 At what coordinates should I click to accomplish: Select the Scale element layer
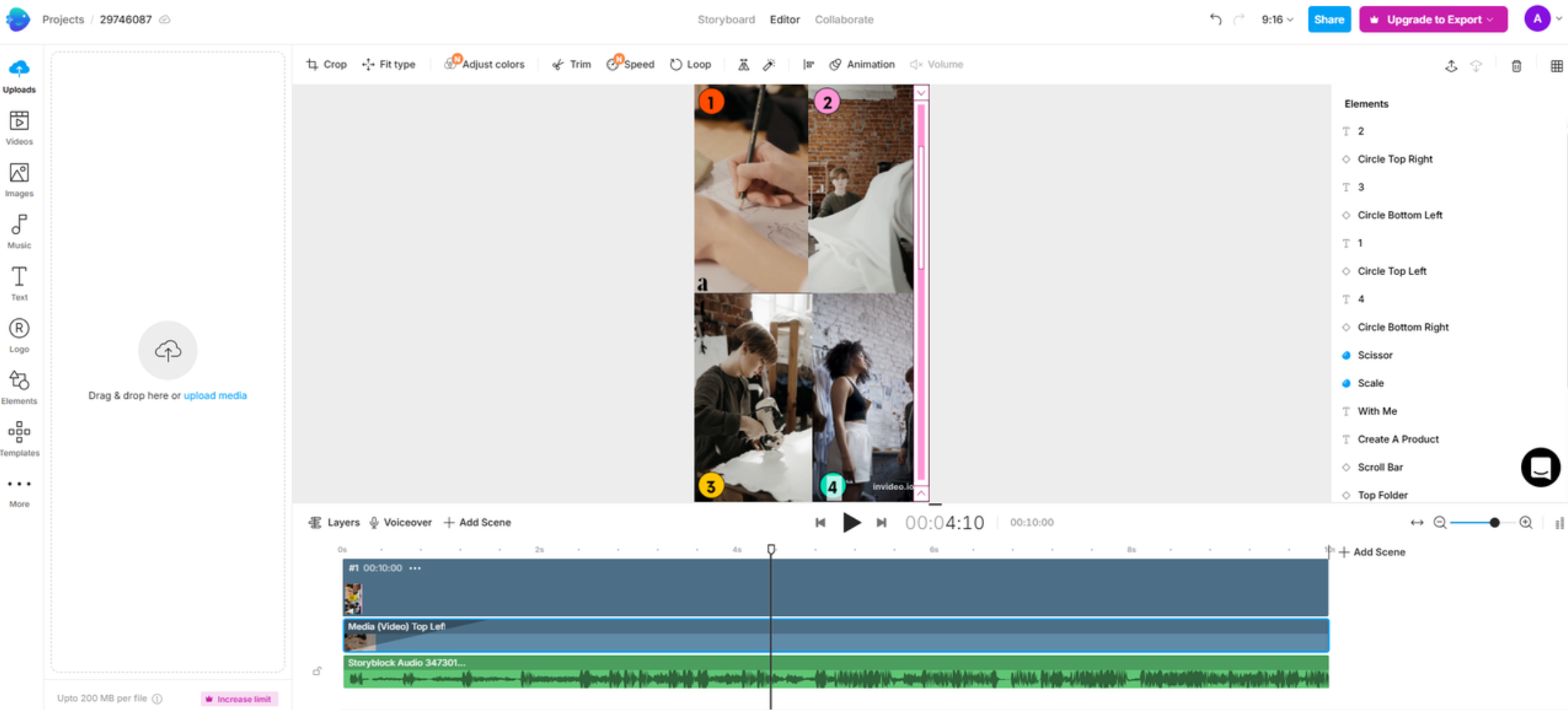[x=1371, y=383]
